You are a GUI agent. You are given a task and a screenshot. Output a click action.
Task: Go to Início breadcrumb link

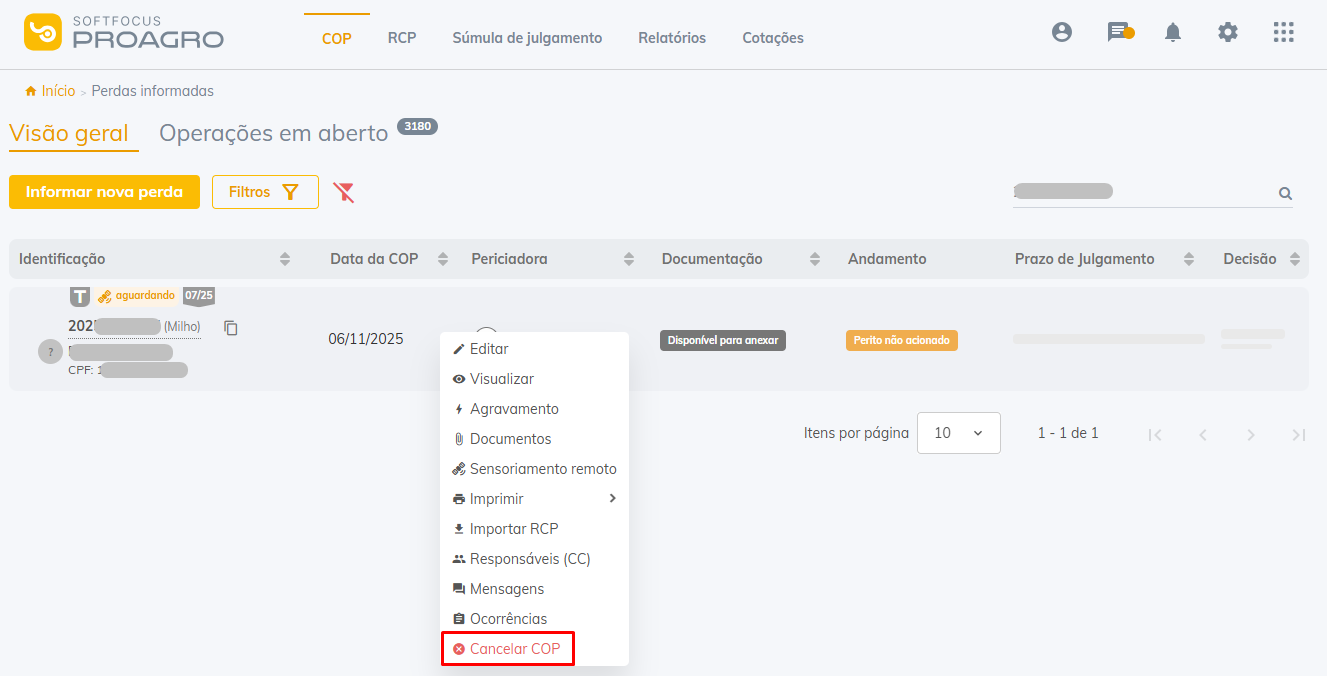tap(57, 91)
